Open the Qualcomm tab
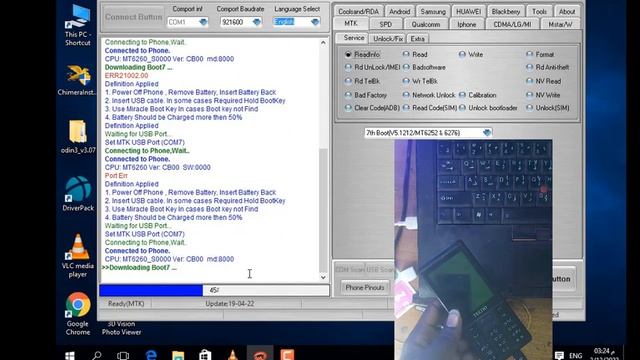 (426, 24)
